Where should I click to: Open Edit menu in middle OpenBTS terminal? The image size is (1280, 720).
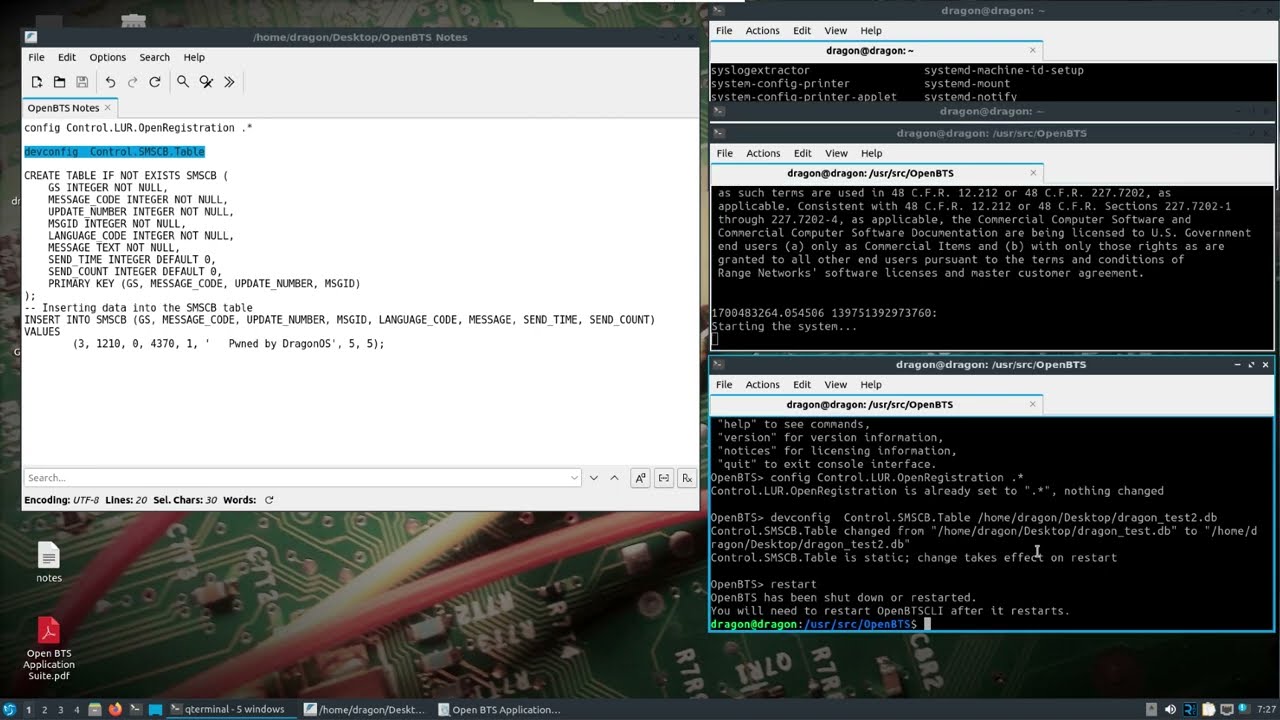point(802,153)
